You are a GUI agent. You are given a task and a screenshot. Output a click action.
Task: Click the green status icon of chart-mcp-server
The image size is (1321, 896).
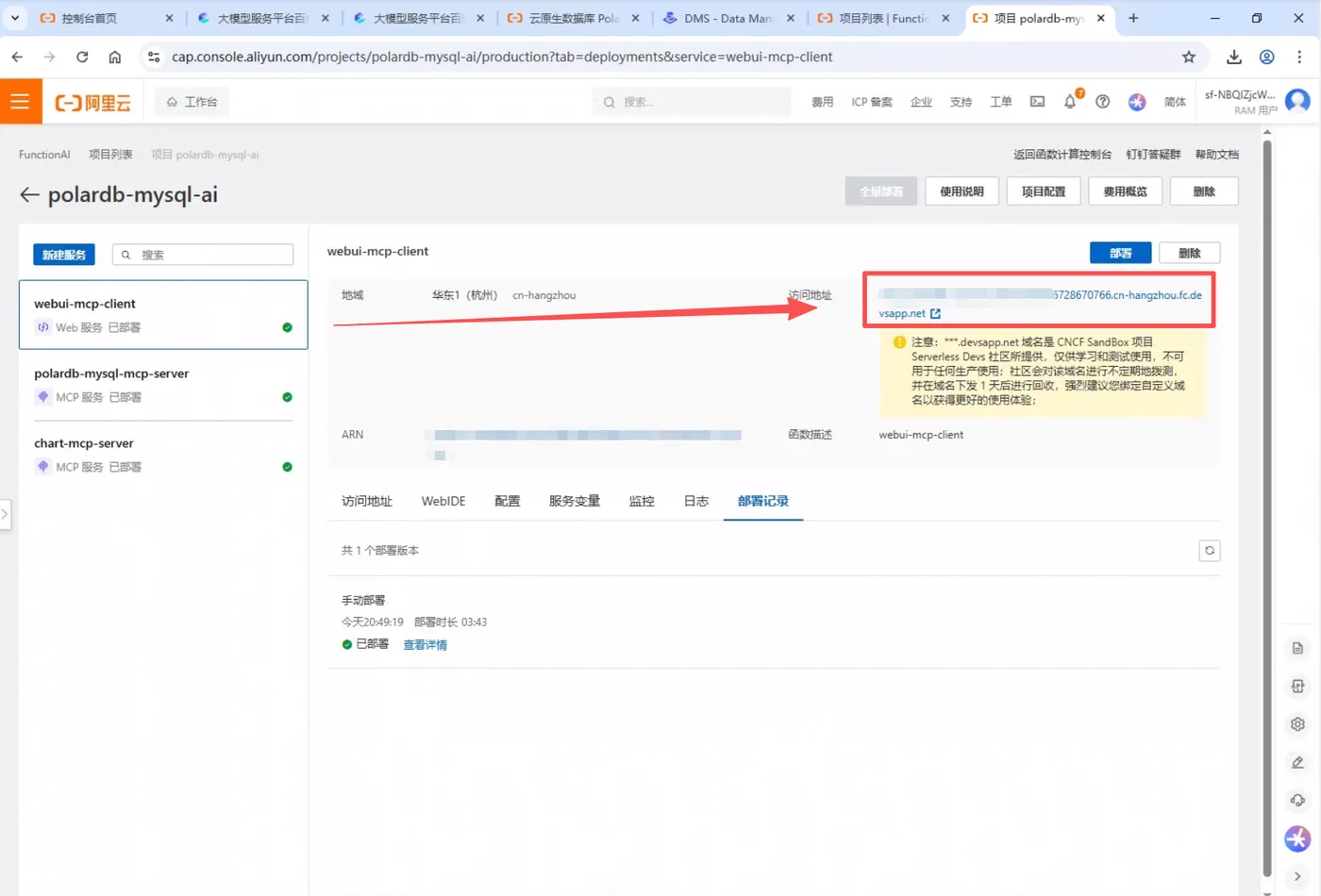(x=287, y=467)
